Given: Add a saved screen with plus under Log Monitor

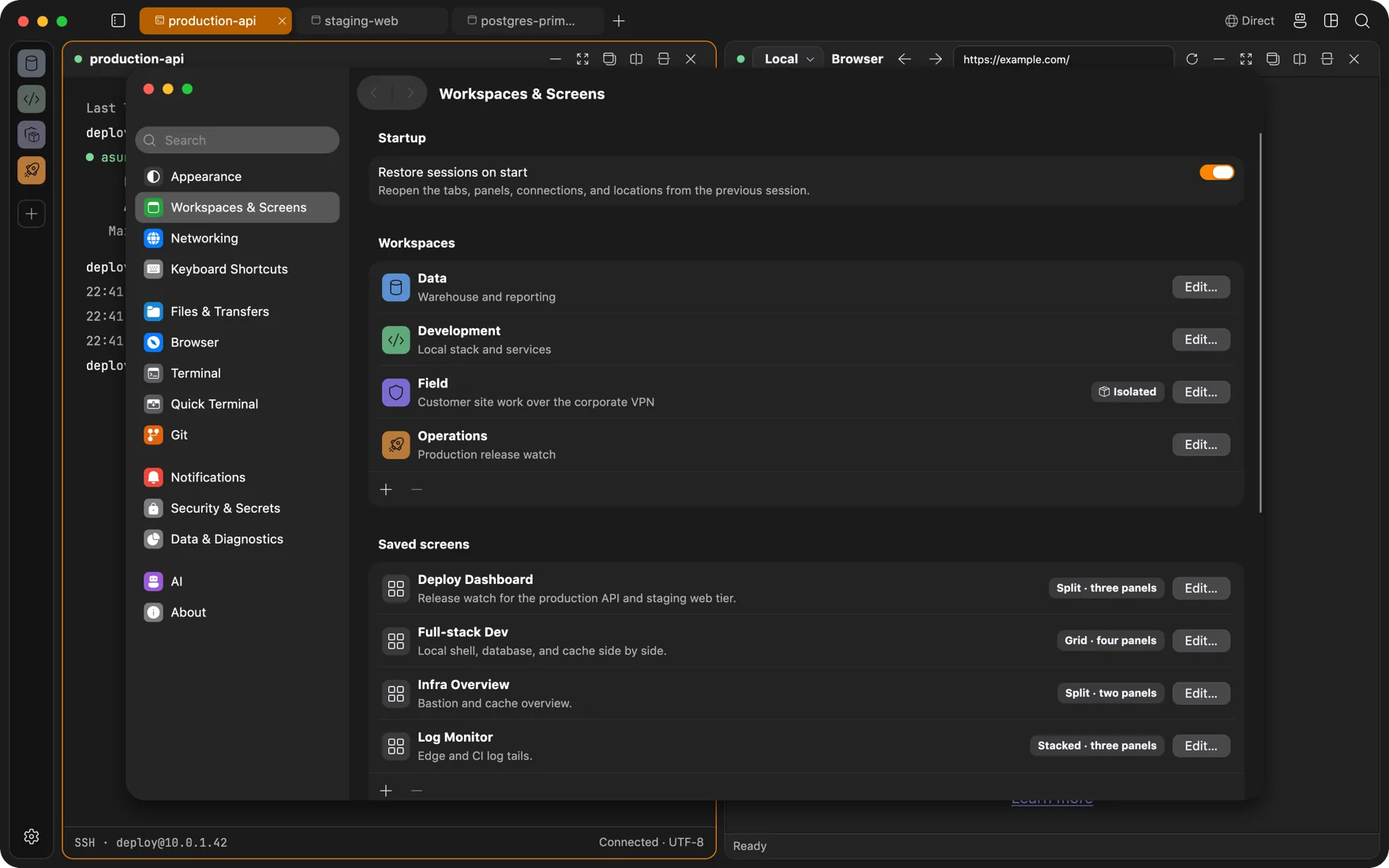Looking at the screenshot, I should [386, 791].
